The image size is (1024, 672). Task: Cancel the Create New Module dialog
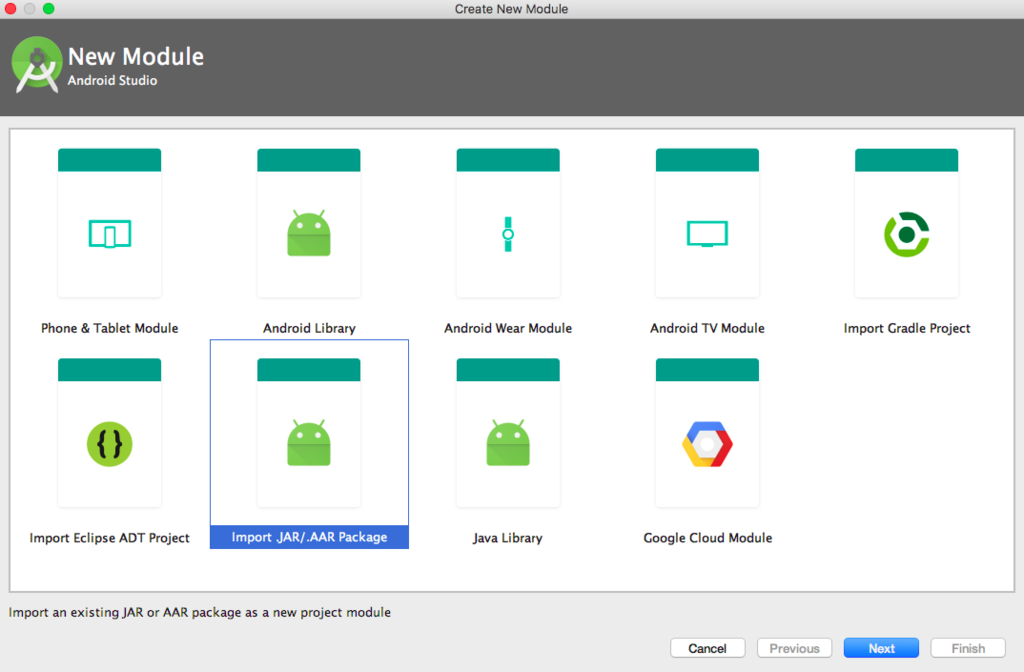(707, 648)
